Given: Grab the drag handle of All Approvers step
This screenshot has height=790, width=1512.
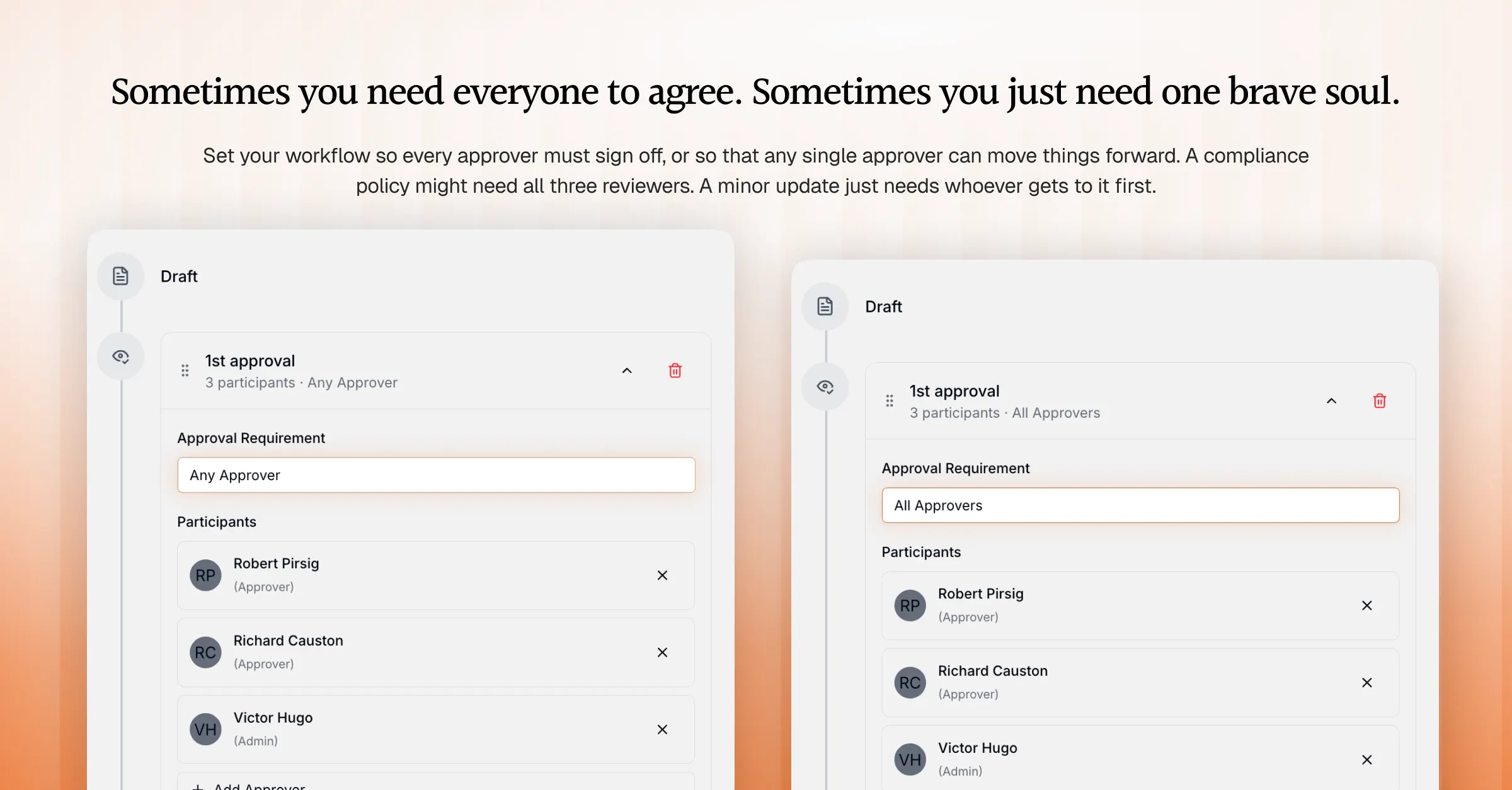Looking at the screenshot, I should coord(889,401).
